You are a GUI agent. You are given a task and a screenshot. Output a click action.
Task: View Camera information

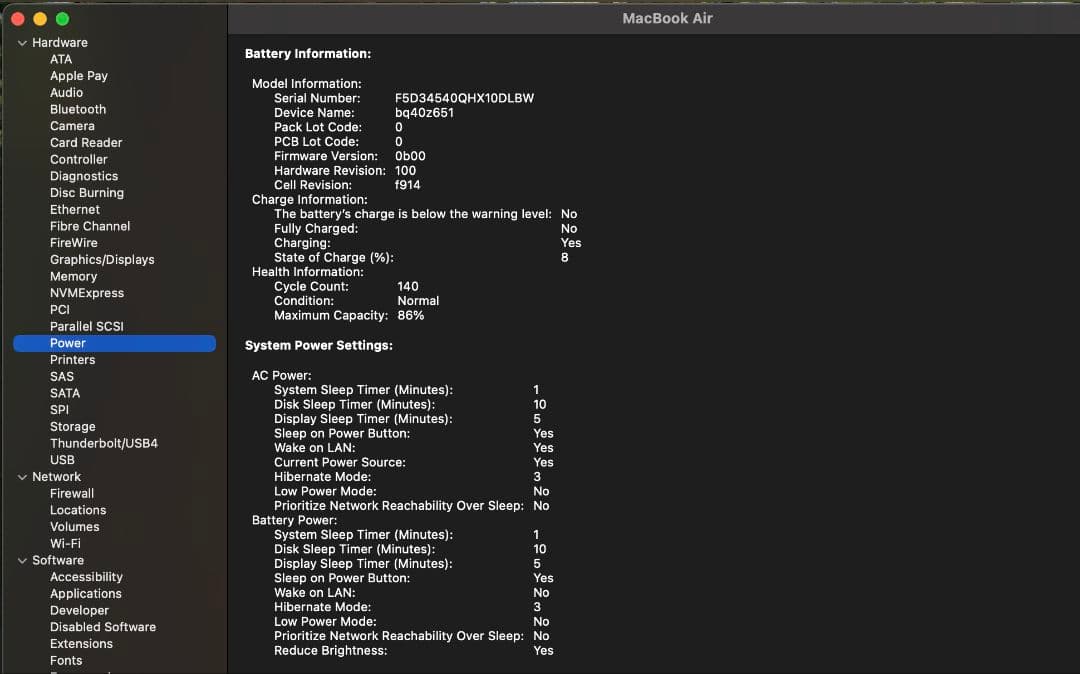[72, 126]
